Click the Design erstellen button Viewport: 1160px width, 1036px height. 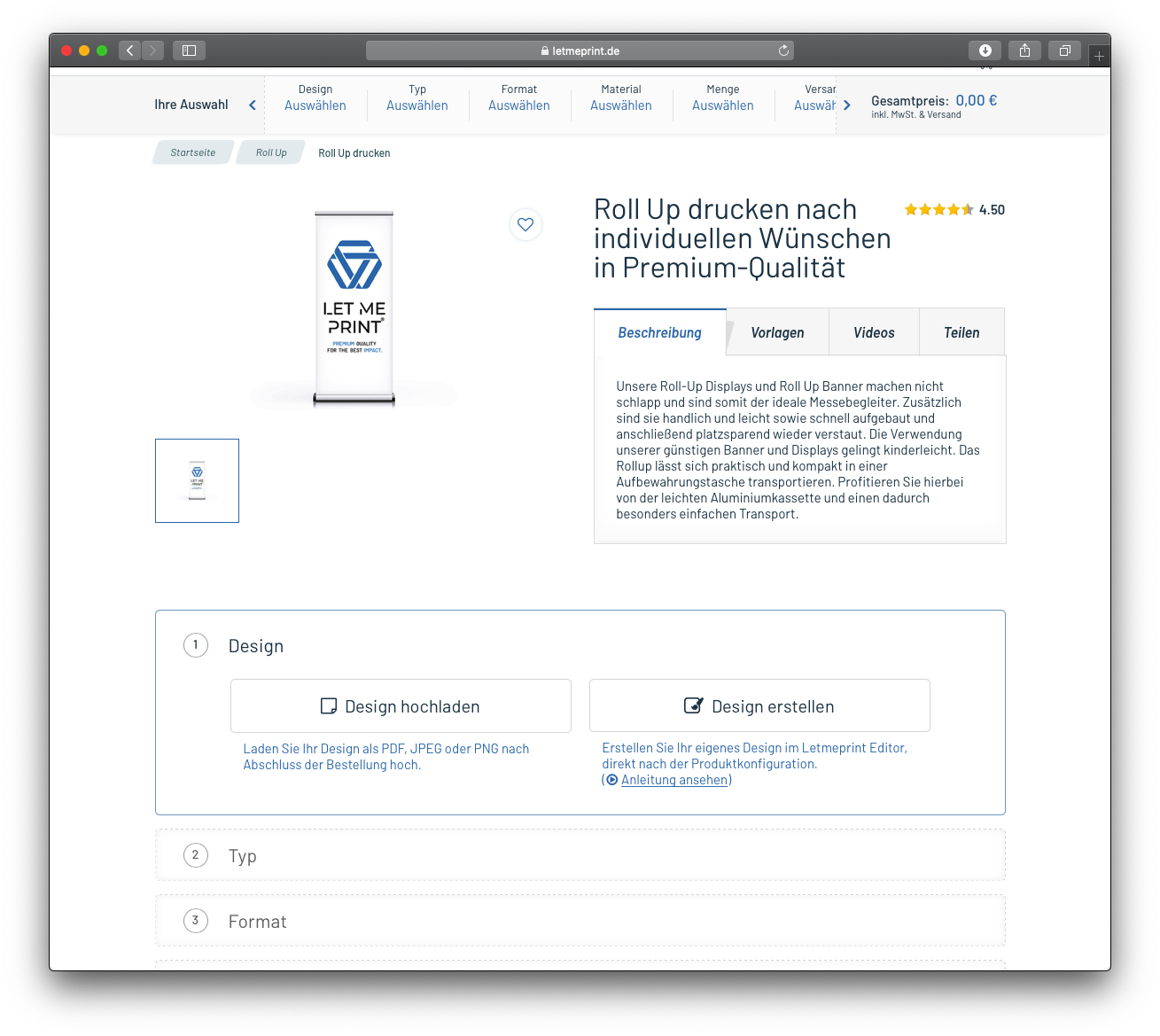pyautogui.click(x=759, y=705)
